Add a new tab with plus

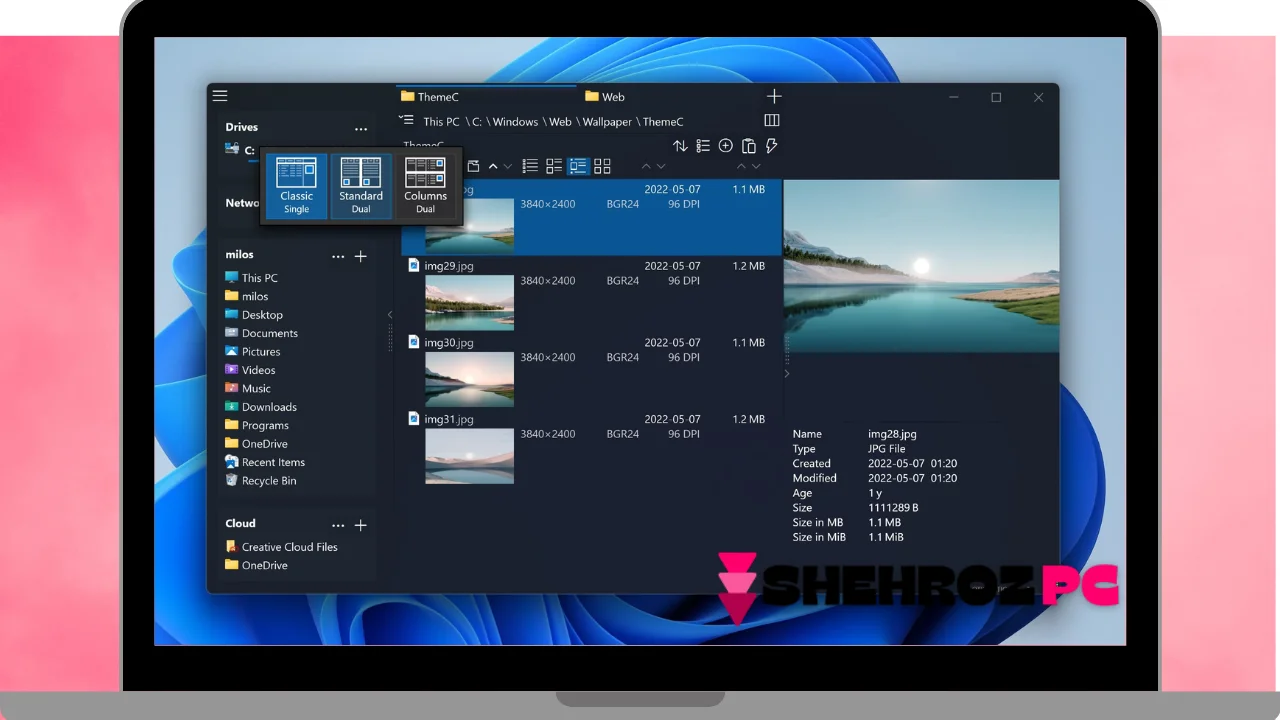click(x=774, y=96)
